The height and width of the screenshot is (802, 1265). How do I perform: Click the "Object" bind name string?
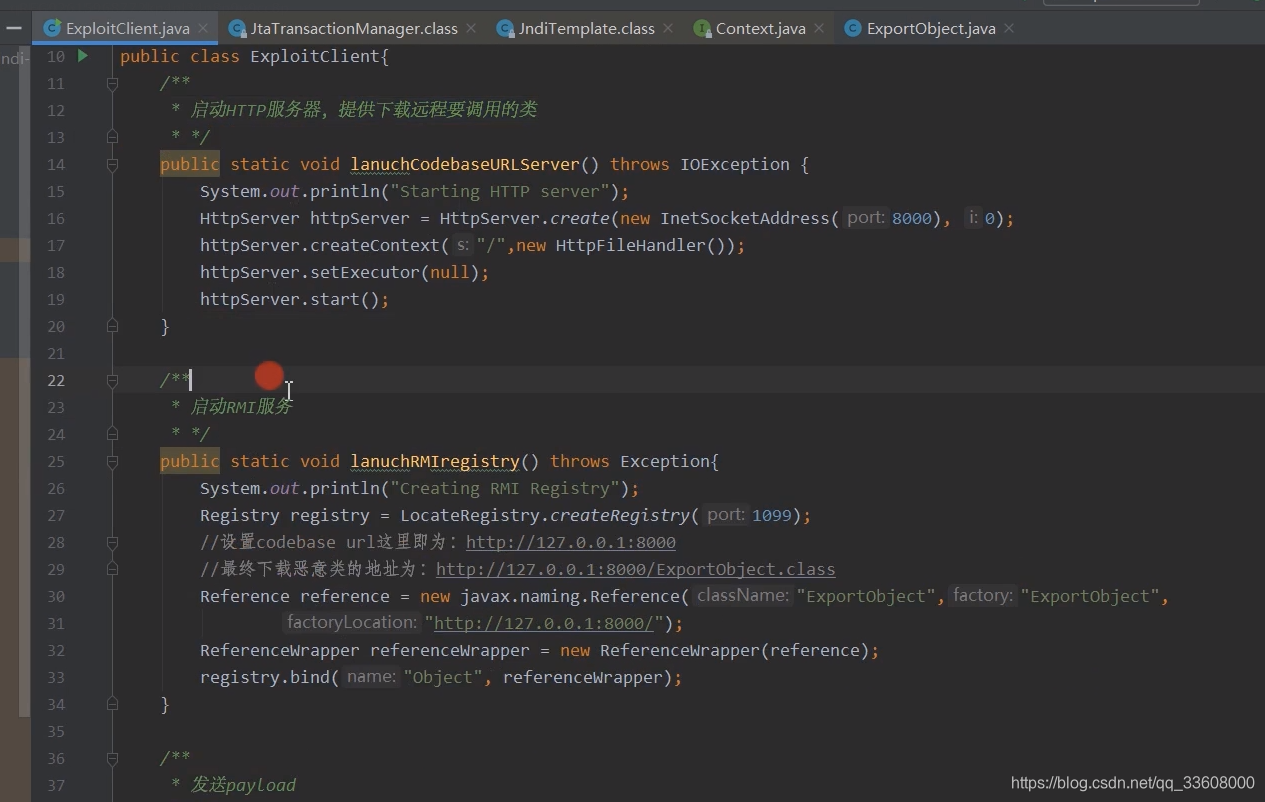coord(443,677)
